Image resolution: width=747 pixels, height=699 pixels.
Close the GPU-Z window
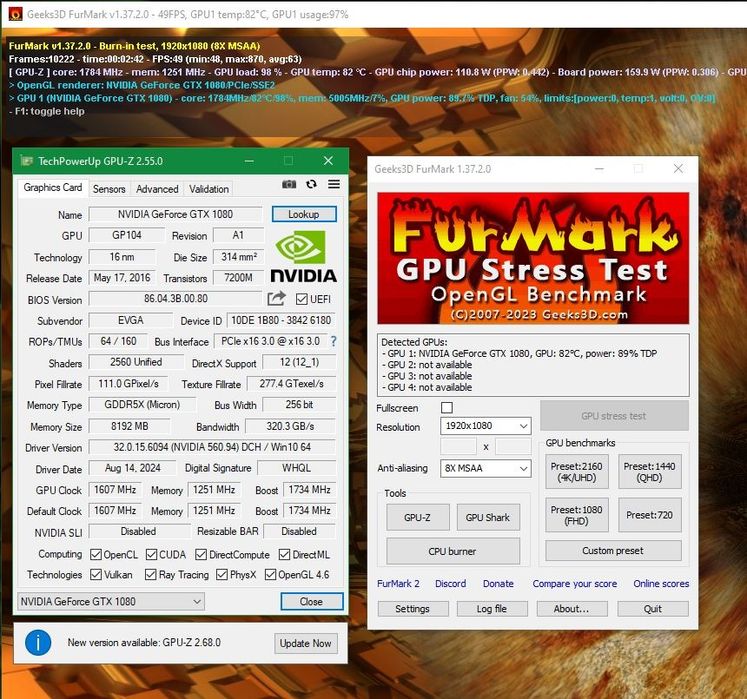pos(328,161)
